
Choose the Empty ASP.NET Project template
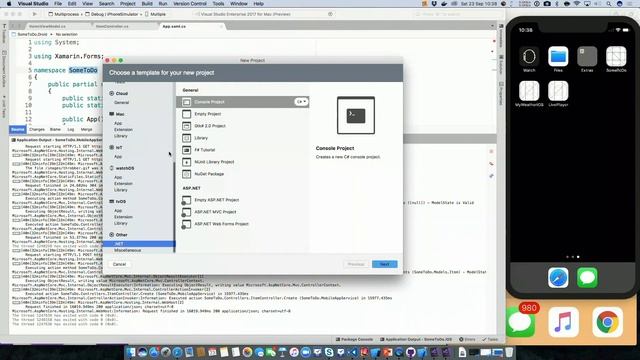coord(242,200)
